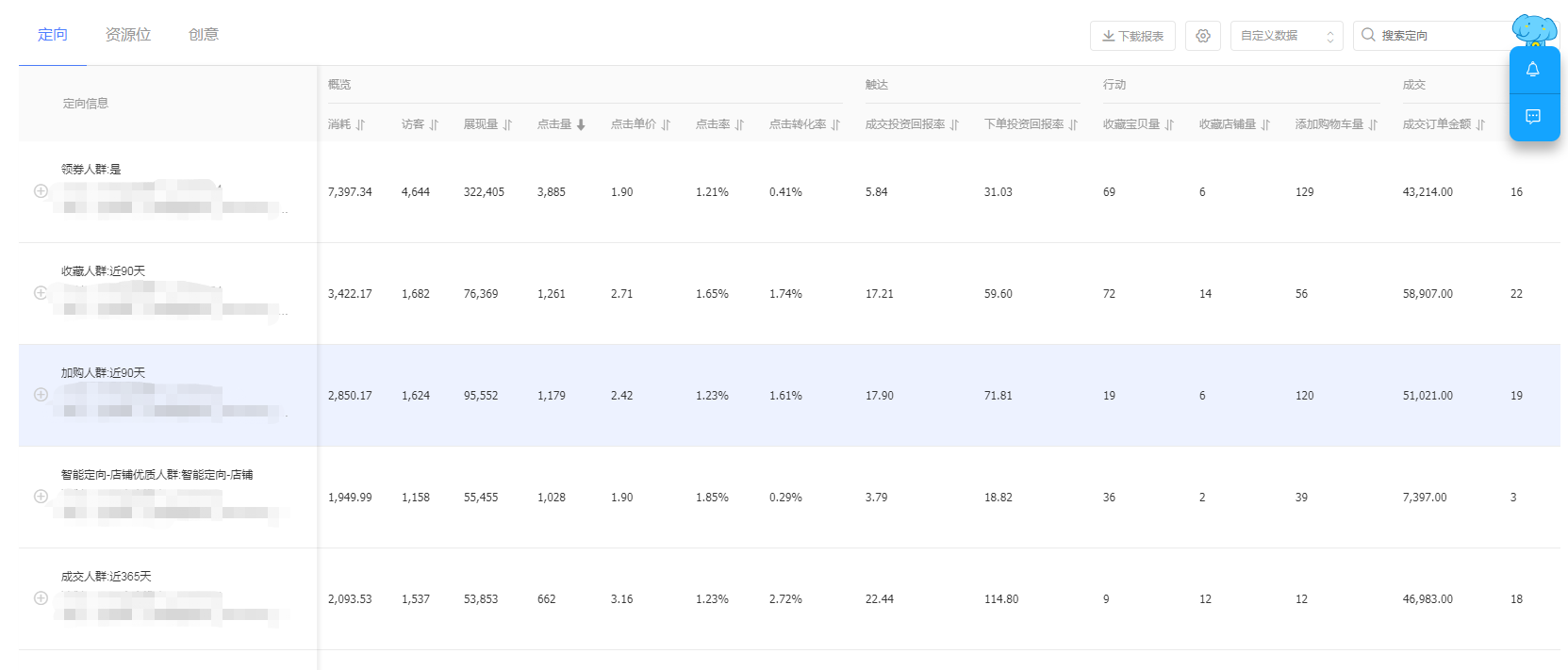1568x670 pixels.
Task: Sort by 展现量 column icon
Action: (507, 124)
